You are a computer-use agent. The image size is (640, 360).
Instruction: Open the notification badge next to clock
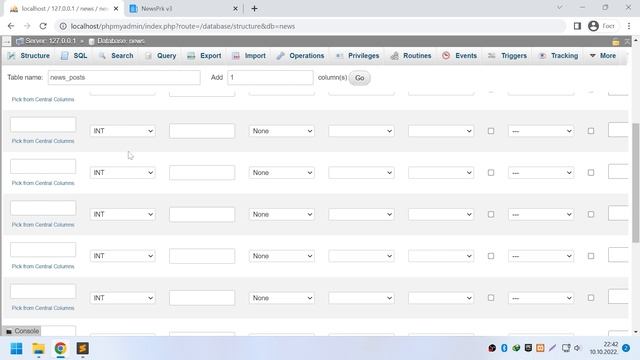tap(626, 348)
